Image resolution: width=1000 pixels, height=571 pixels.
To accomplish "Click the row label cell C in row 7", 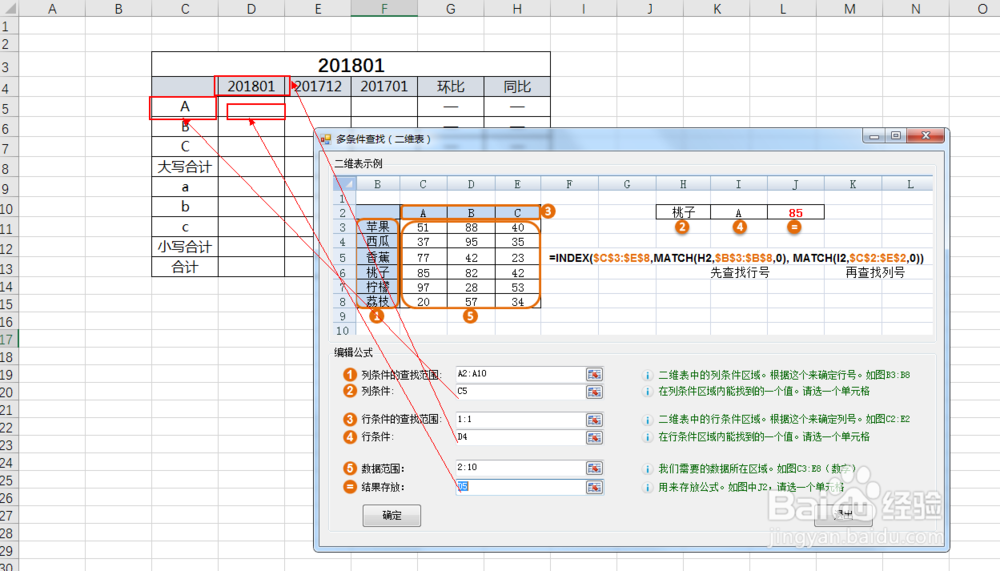I will [x=185, y=147].
